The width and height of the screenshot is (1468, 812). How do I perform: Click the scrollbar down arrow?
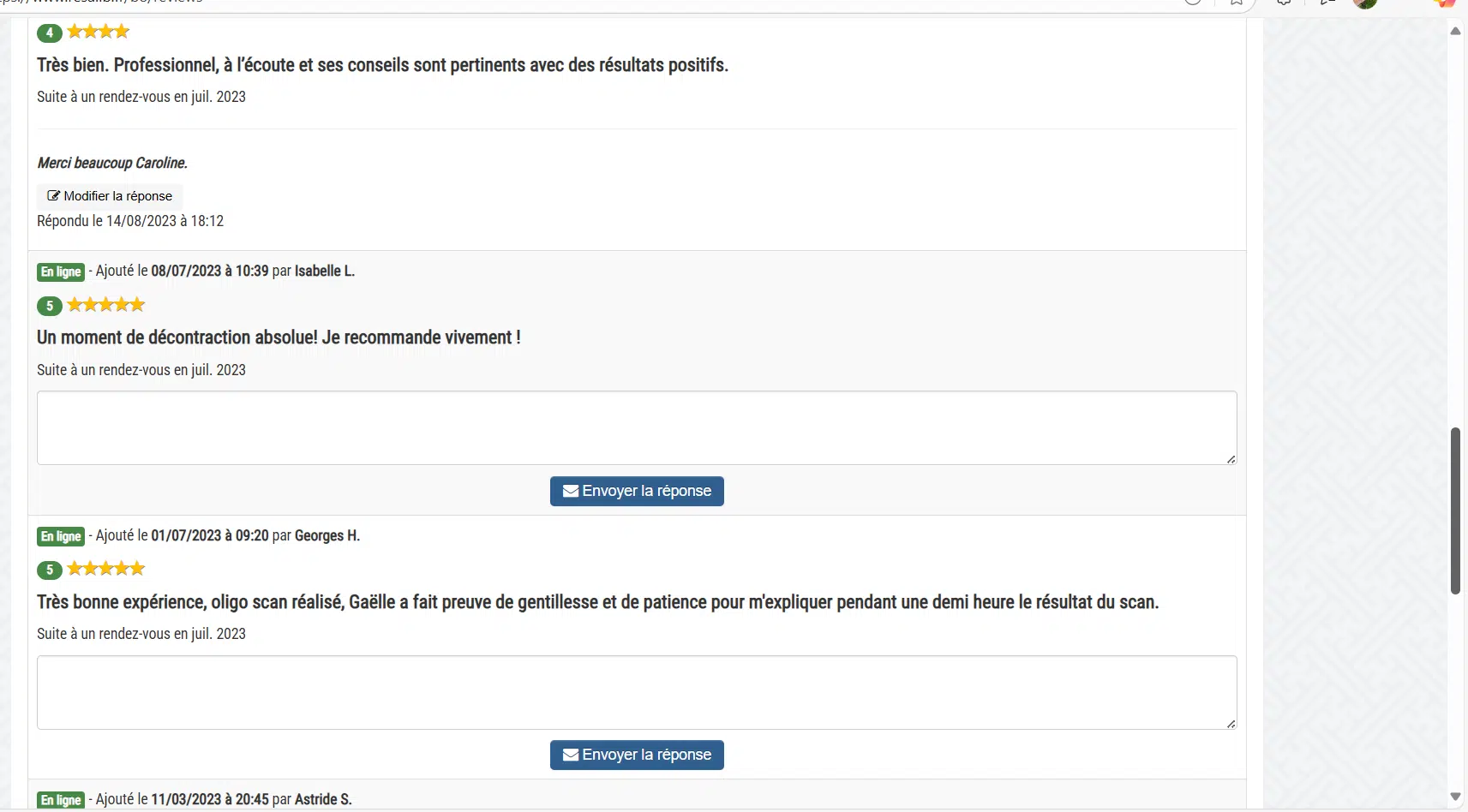1455,797
